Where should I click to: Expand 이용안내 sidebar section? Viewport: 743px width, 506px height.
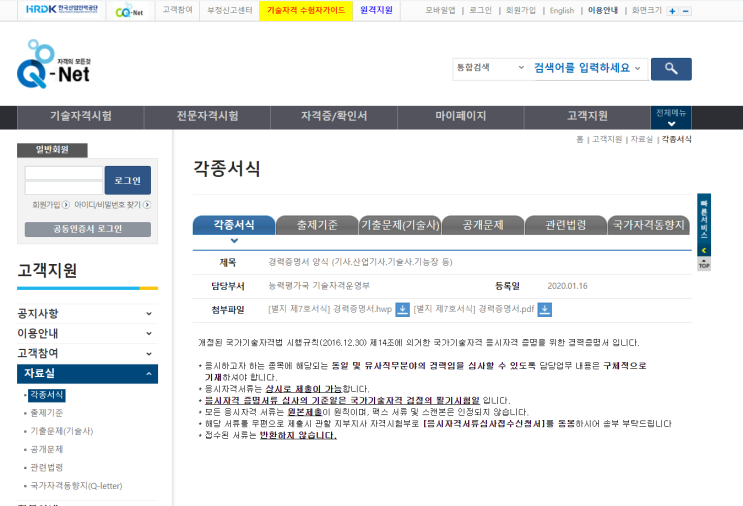tap(87, 333)
